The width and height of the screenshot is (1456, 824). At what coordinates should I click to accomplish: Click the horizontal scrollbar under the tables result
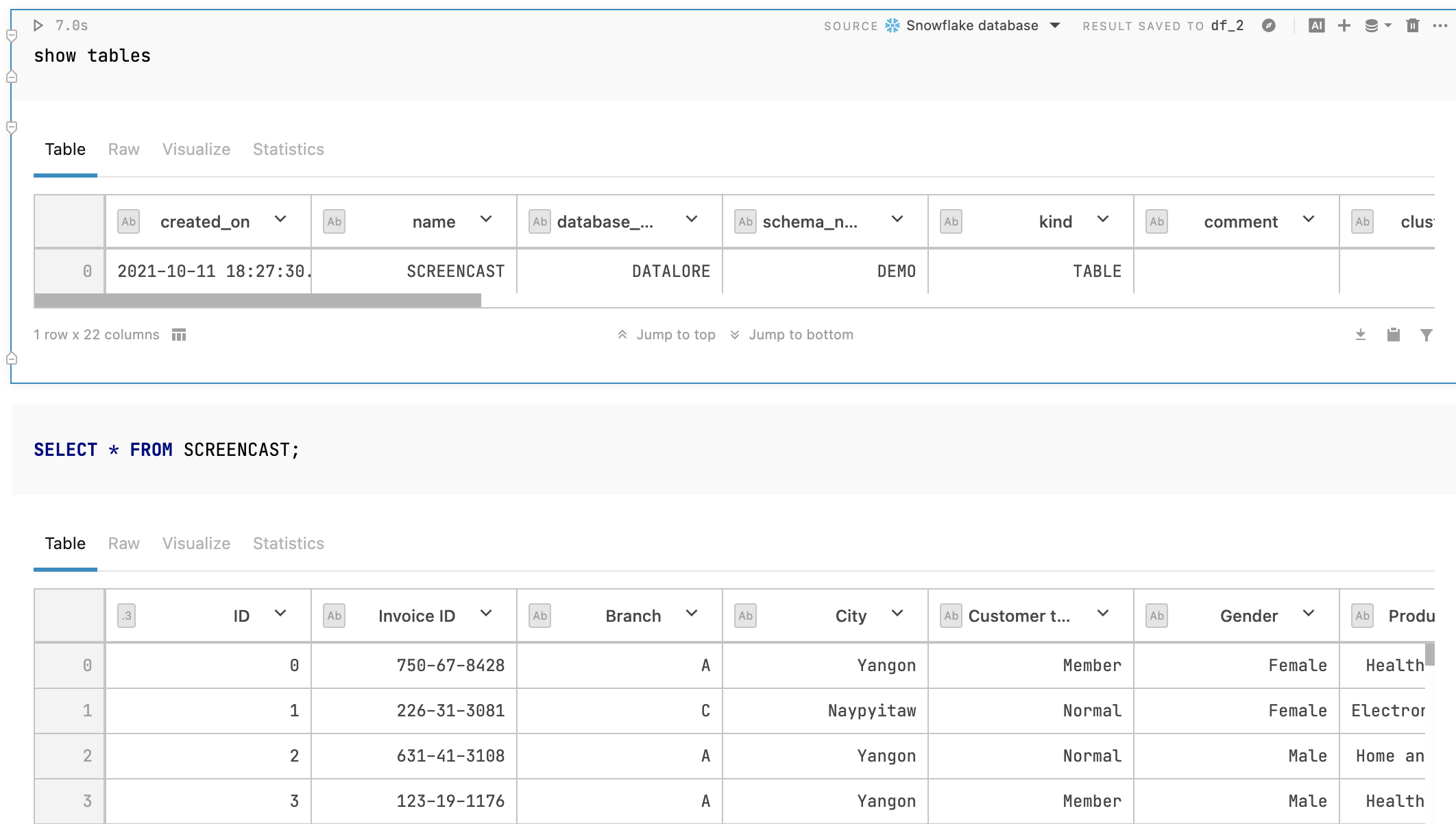click(x=258, y=302)
